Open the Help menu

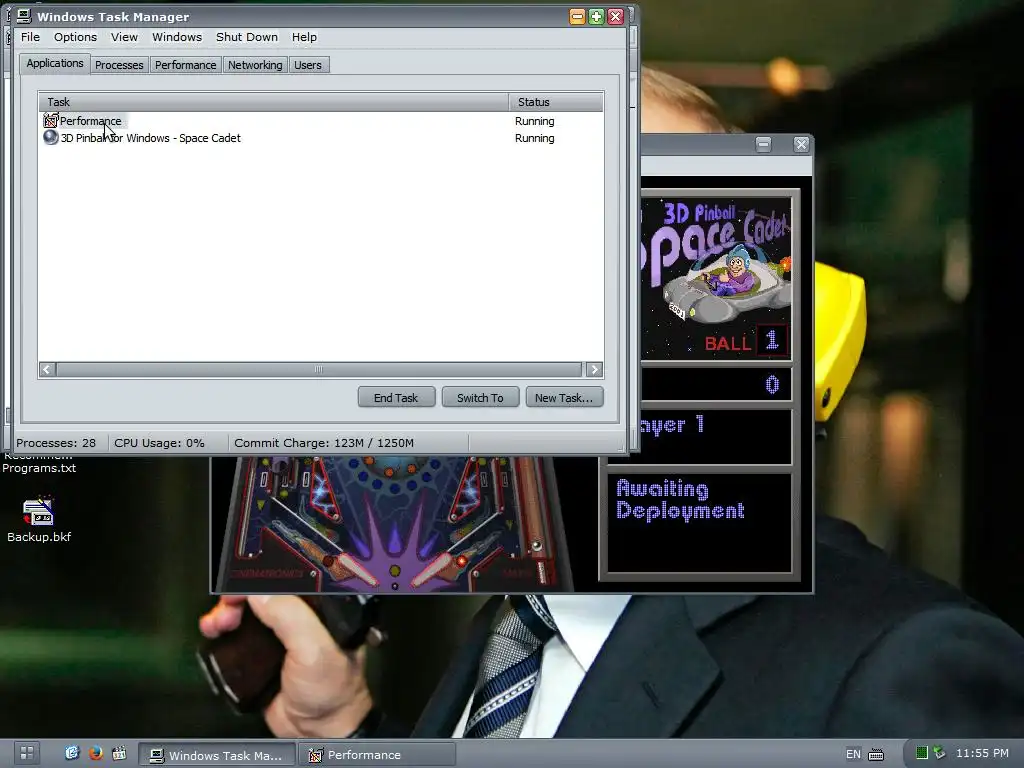(304, 37)
